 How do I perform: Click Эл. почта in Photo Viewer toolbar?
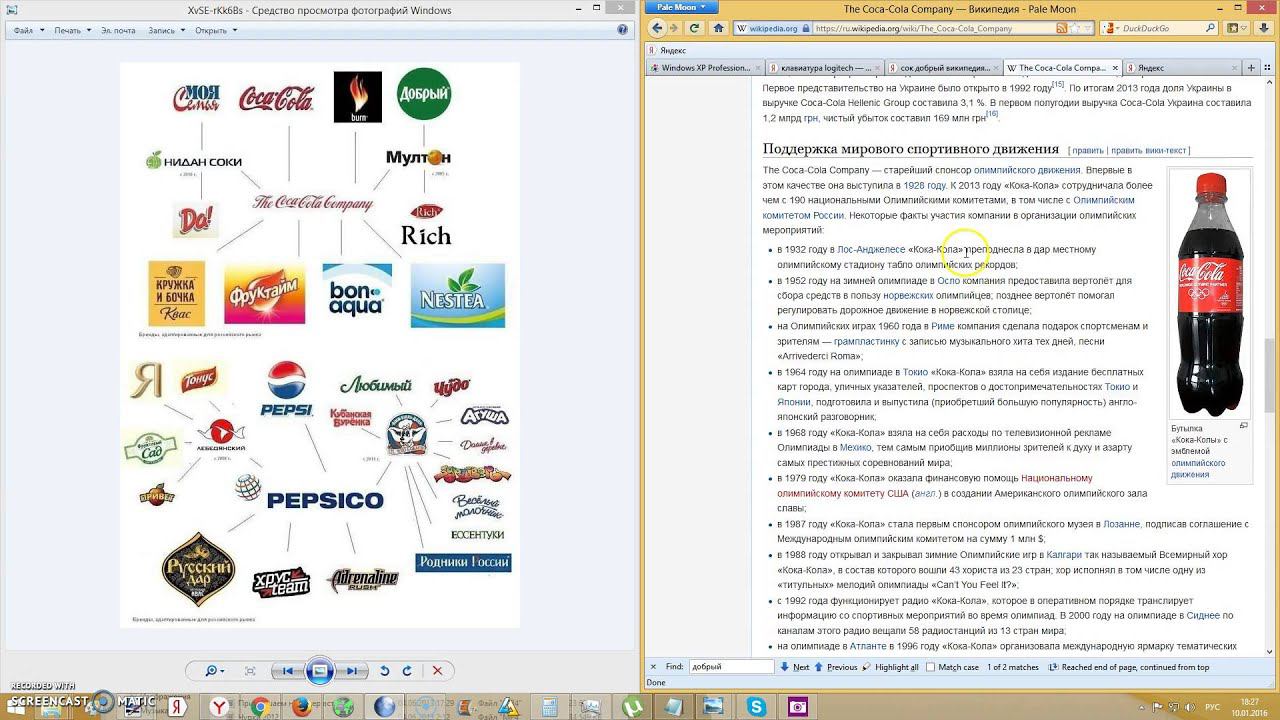[118, 30]
